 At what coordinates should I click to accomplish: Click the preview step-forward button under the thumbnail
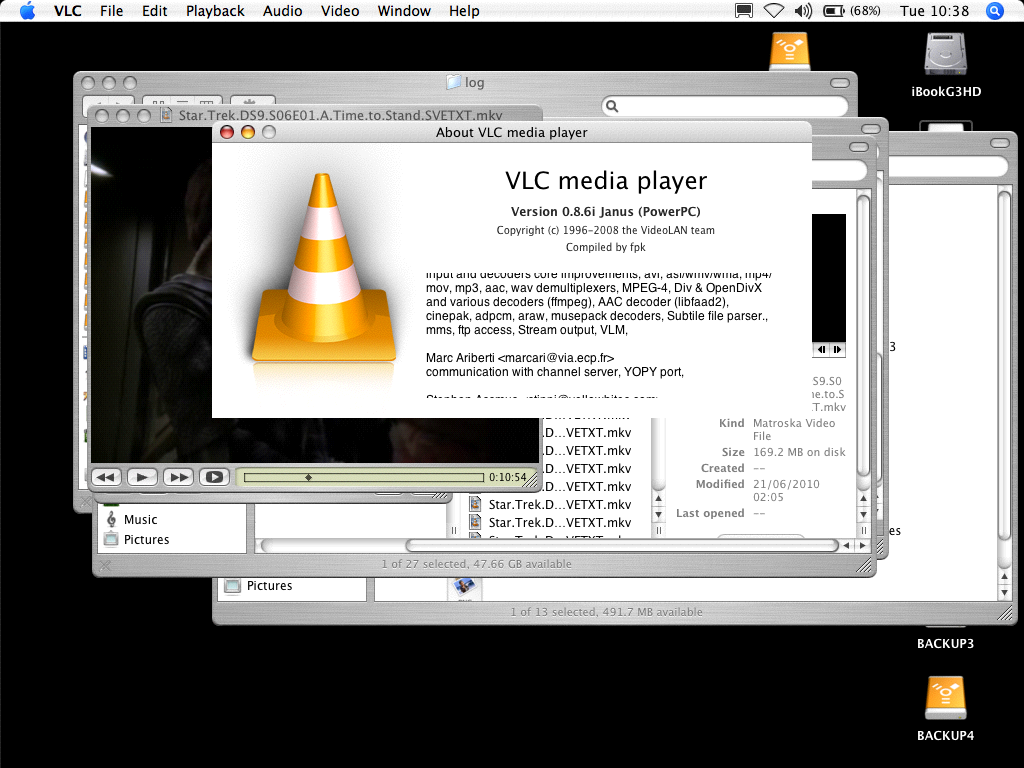(x=837, y=349)
